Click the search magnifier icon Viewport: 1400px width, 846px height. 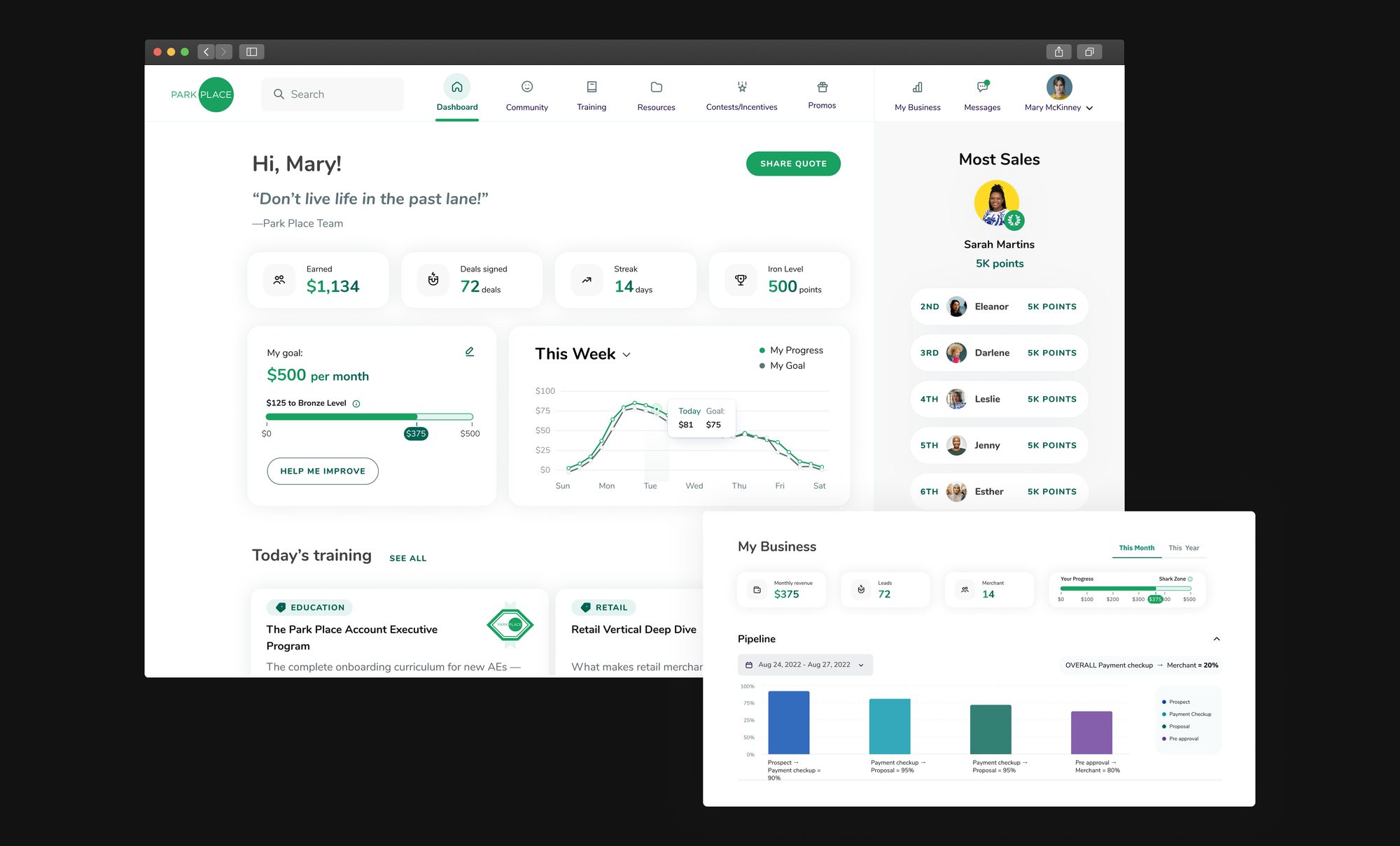(279, 94)
